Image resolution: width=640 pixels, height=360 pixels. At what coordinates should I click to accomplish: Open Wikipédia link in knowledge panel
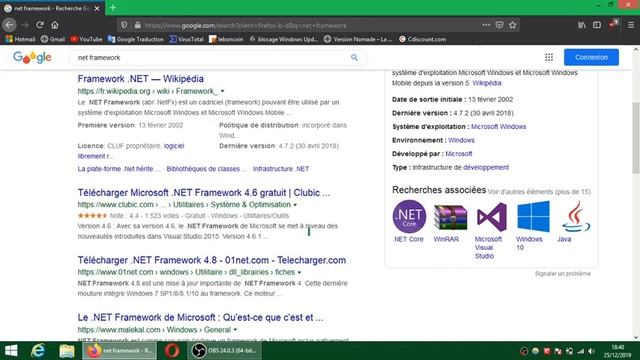pyautogui.click(x=487, y=83)
